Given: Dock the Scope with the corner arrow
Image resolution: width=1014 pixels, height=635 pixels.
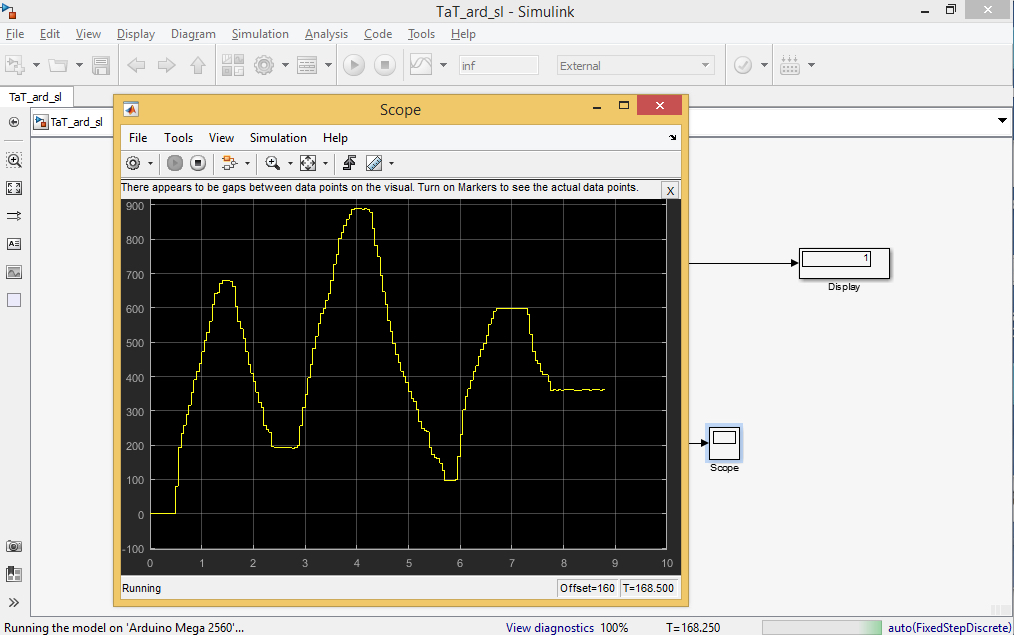Looking at the screenshot, I should 673,138.
